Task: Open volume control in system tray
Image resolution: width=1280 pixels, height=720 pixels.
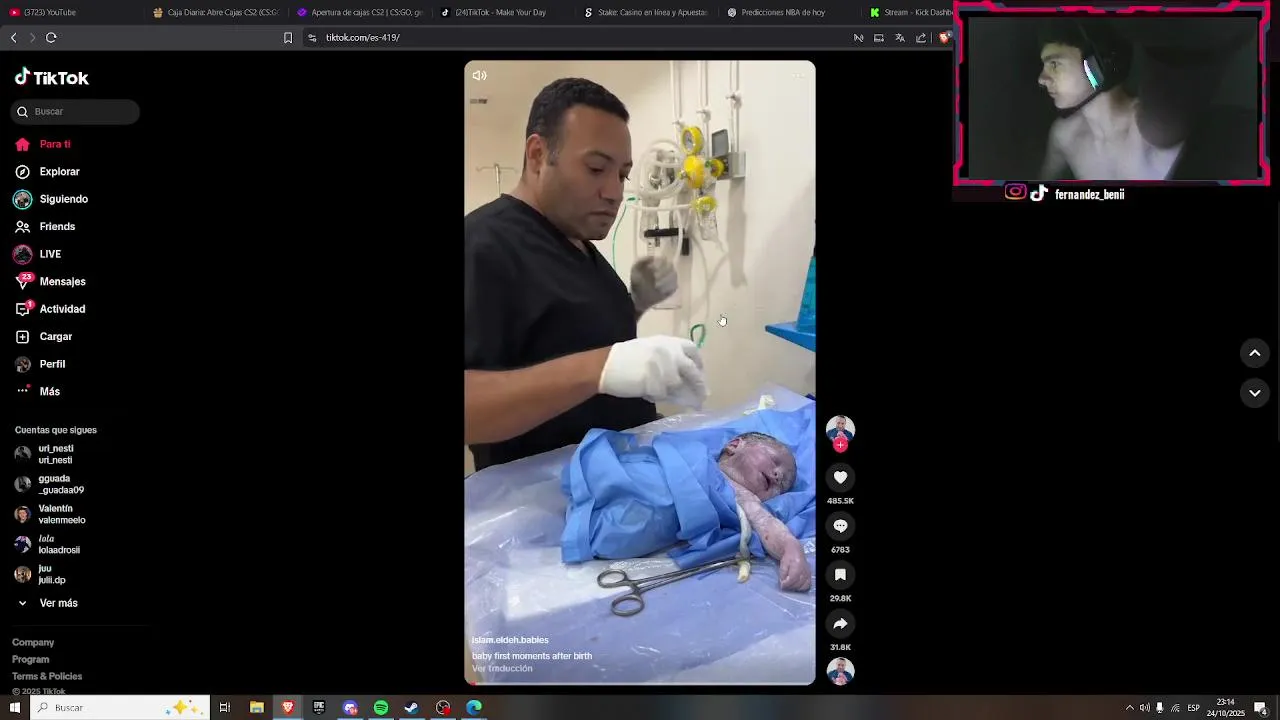Action: 1144,708
